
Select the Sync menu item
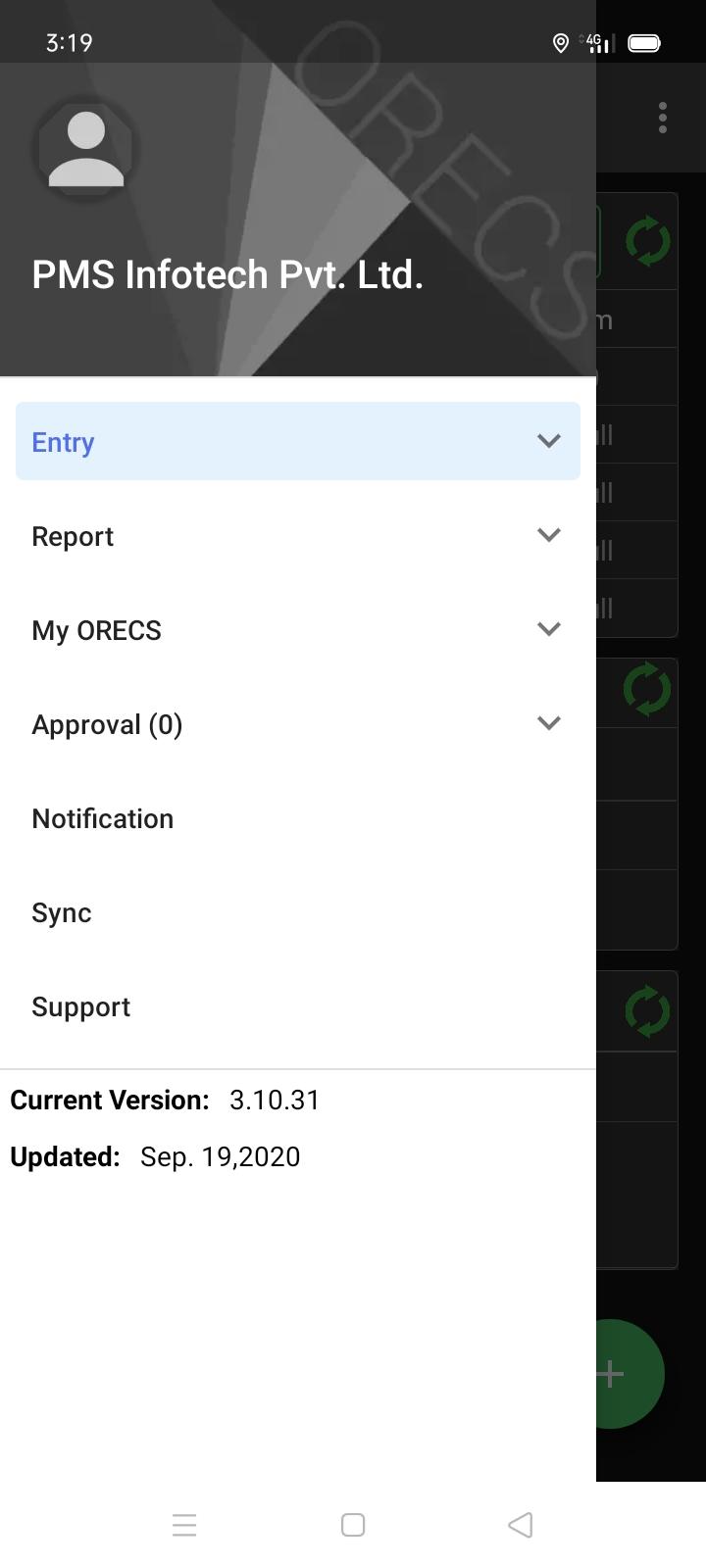(x=298, y=912)
